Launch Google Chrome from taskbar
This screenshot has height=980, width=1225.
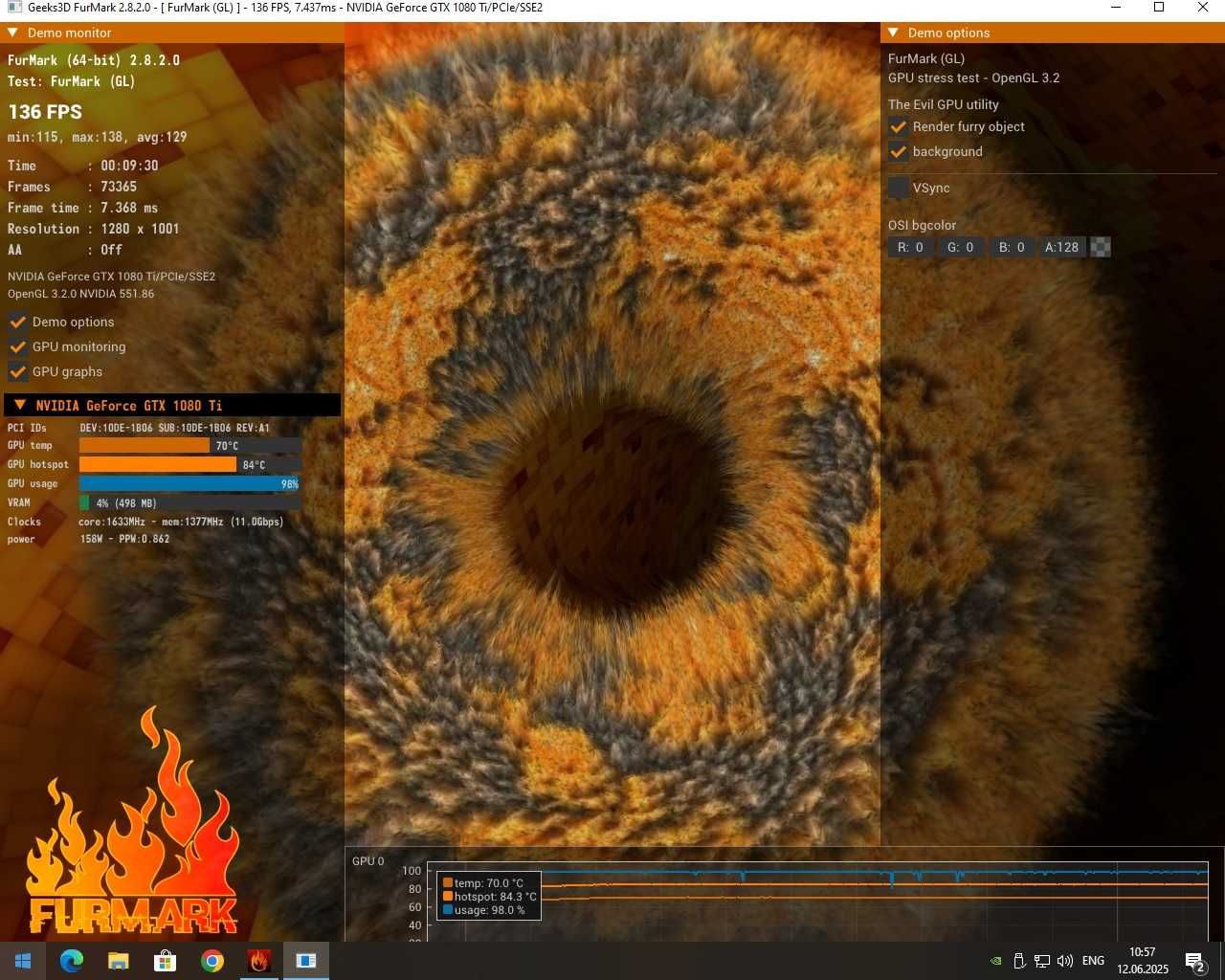pos(212,961)
